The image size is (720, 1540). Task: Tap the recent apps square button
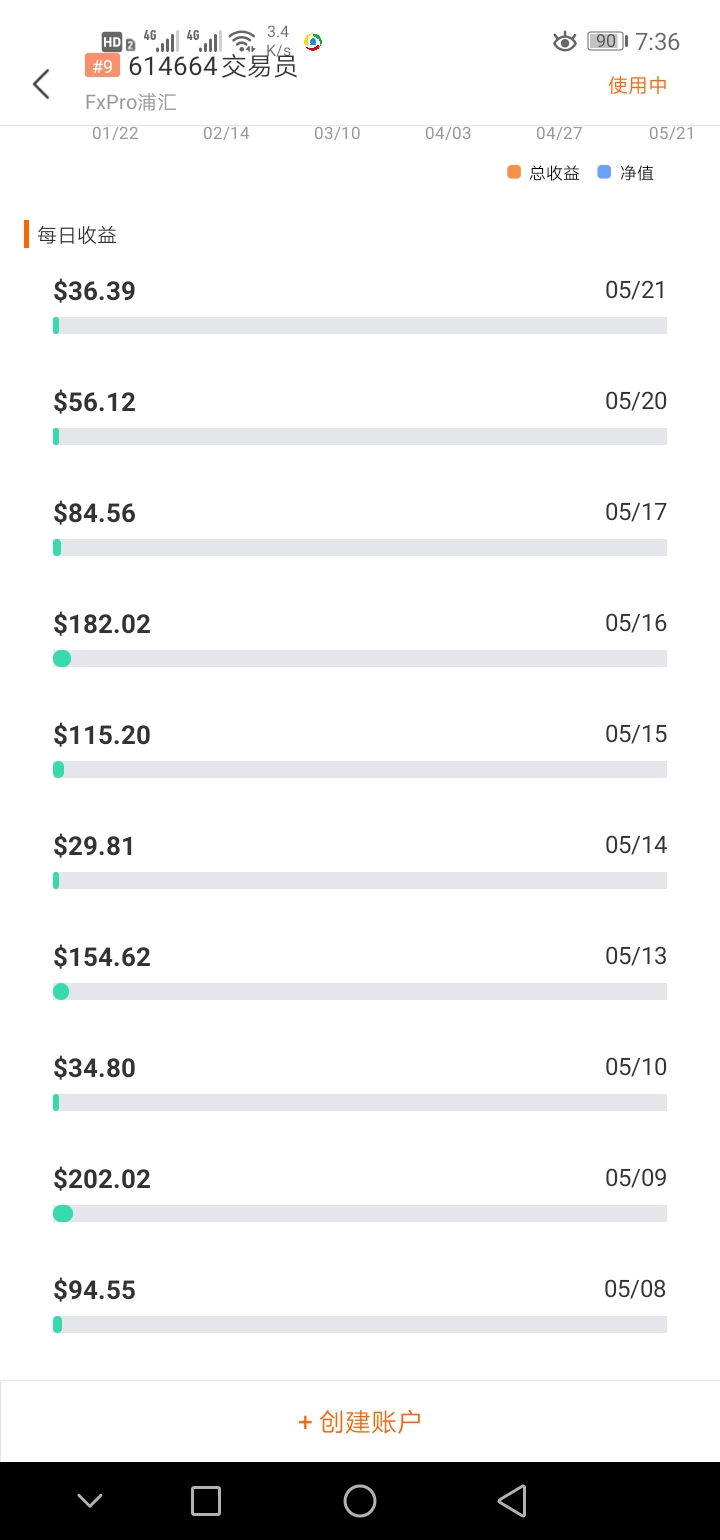tap(205, 1500)
